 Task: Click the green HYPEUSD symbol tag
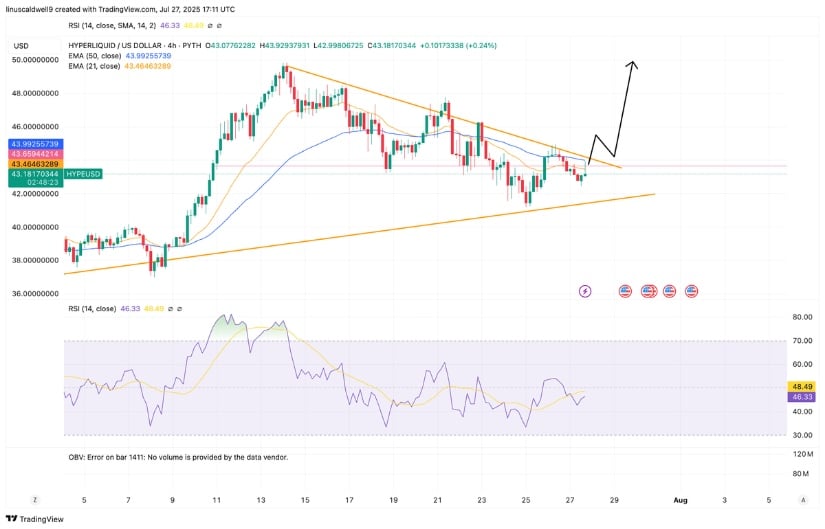click(x=83, y=174)
